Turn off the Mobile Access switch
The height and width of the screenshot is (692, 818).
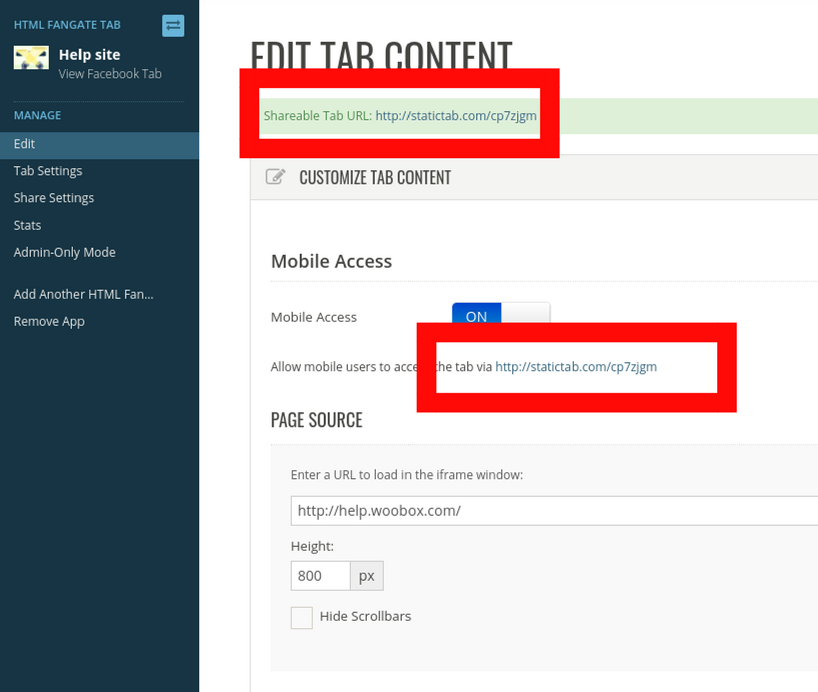(x=501, y=316)
